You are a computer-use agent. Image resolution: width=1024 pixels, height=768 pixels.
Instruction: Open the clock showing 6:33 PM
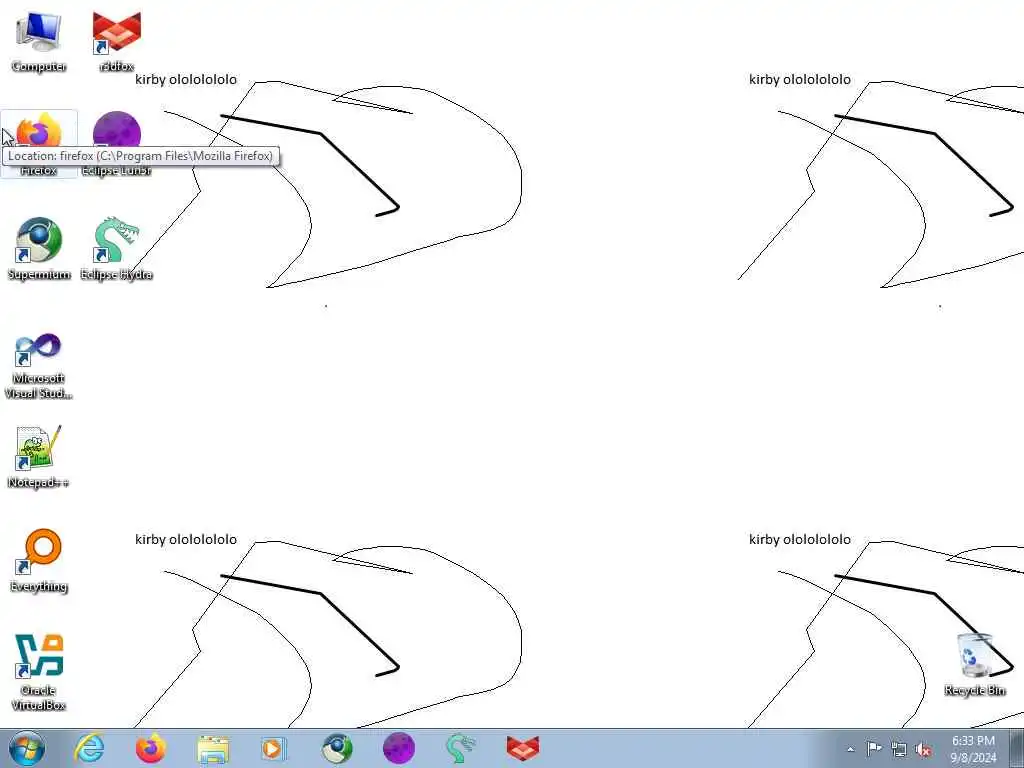click(x=973, y=748)
